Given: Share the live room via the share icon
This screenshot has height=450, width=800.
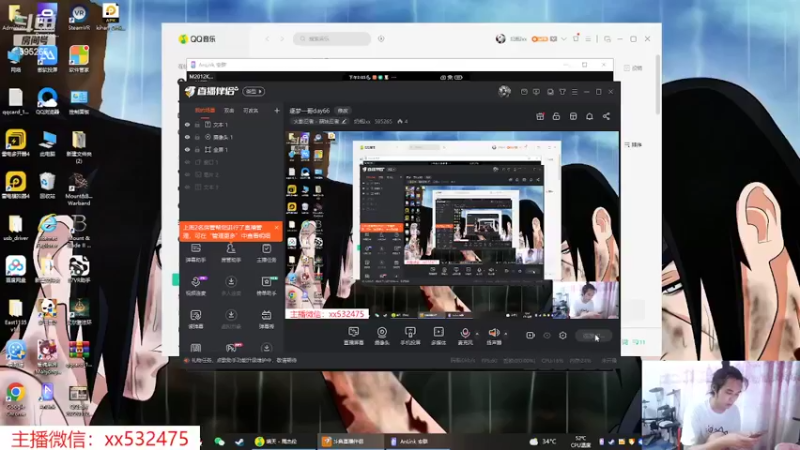Looking at the screenshot, I should coord(606,116).
